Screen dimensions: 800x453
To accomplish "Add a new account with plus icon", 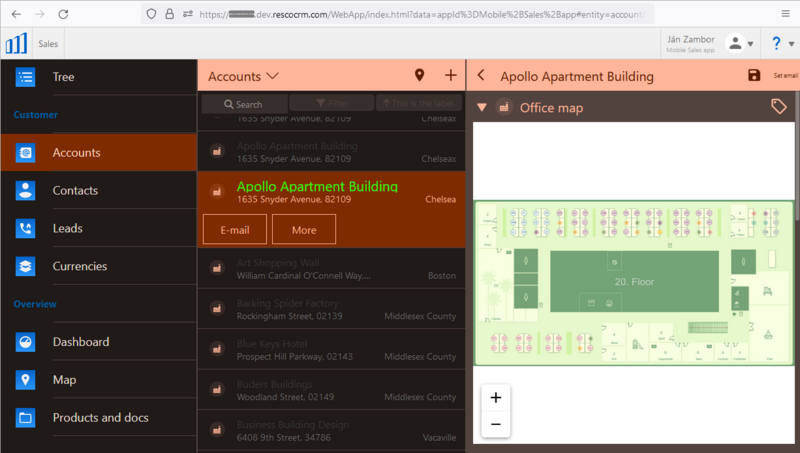I will point(451,76).
